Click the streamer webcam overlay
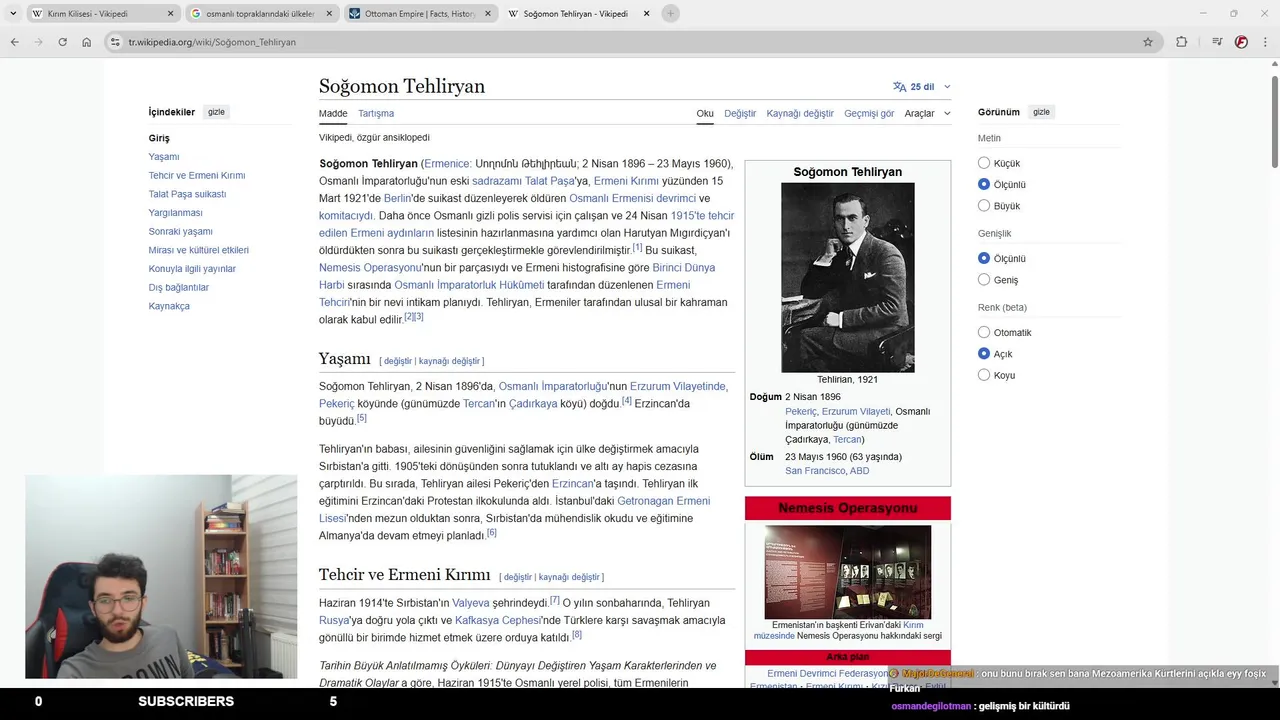1280x720 pixels. [x=161, y=577]
